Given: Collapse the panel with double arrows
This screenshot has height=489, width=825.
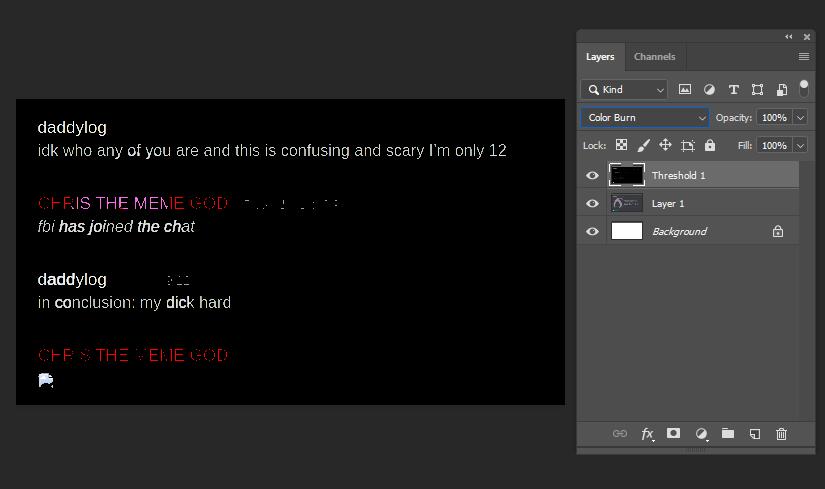Looking at the screenshot, I should coord(788,37).
